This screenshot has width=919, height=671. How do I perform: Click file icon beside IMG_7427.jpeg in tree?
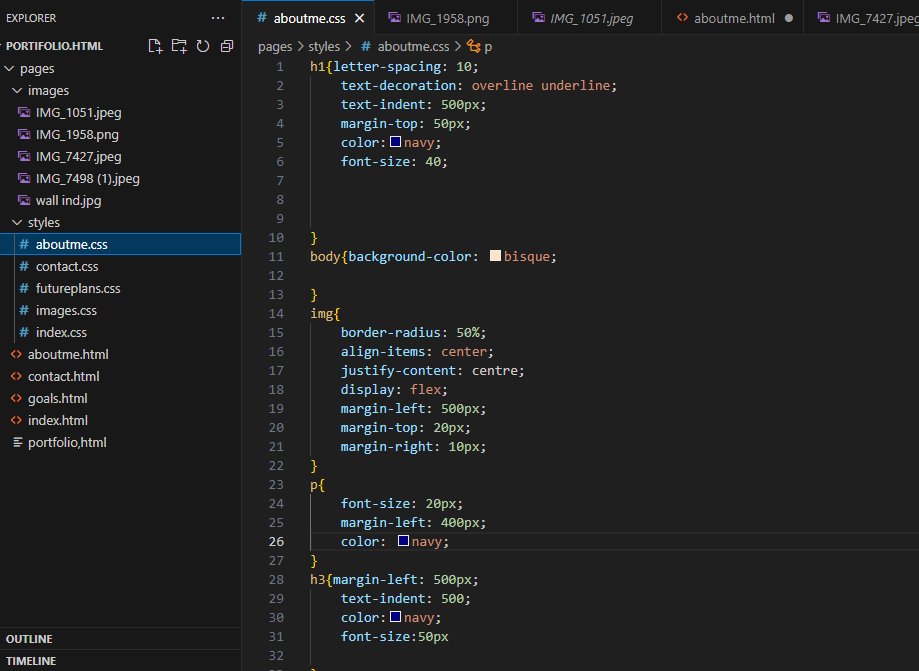24,156
